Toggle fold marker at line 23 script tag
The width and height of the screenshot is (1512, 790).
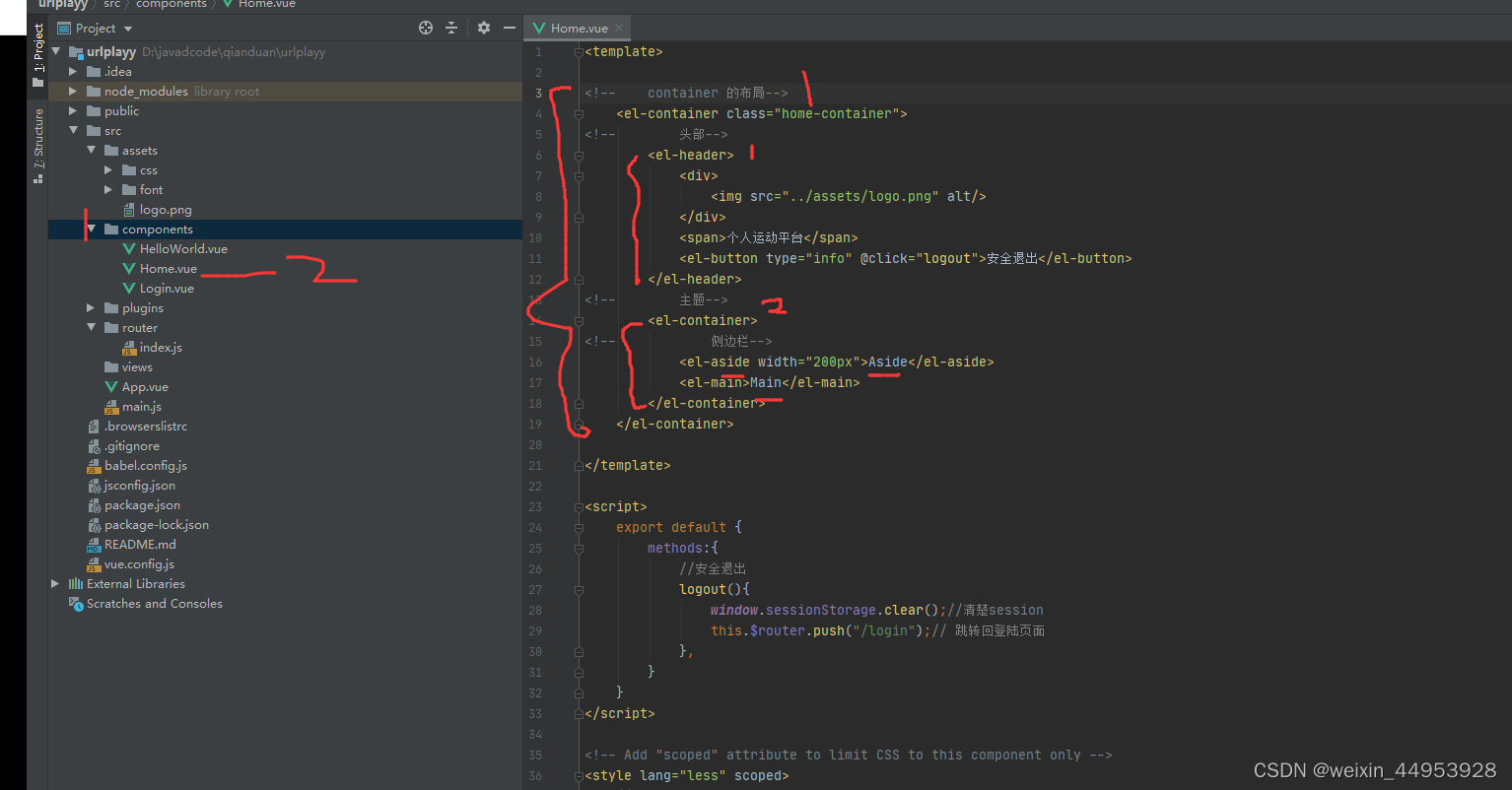(580, 506)
